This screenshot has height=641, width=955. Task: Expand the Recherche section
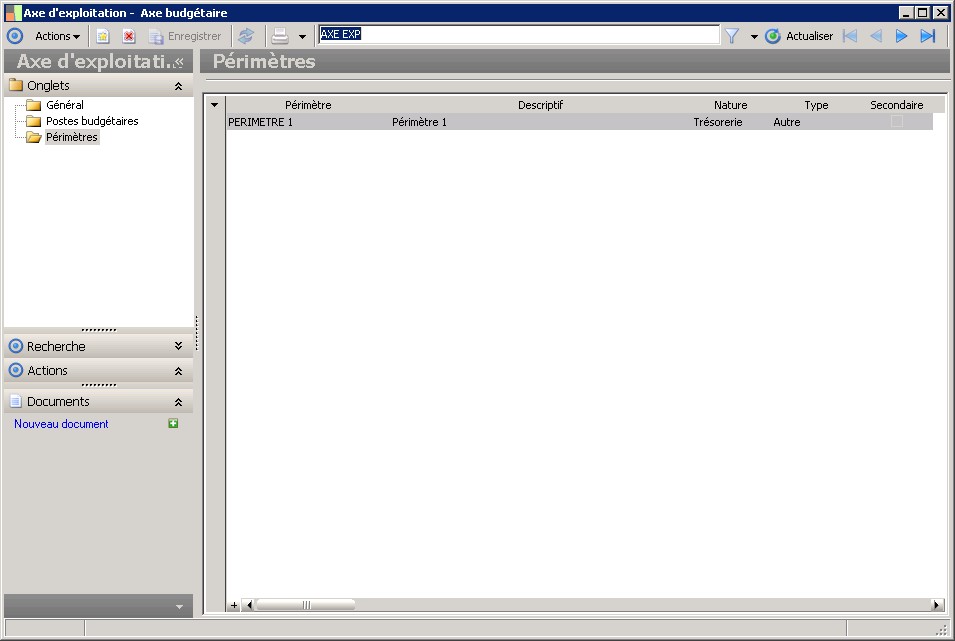[x=178, y=346]
